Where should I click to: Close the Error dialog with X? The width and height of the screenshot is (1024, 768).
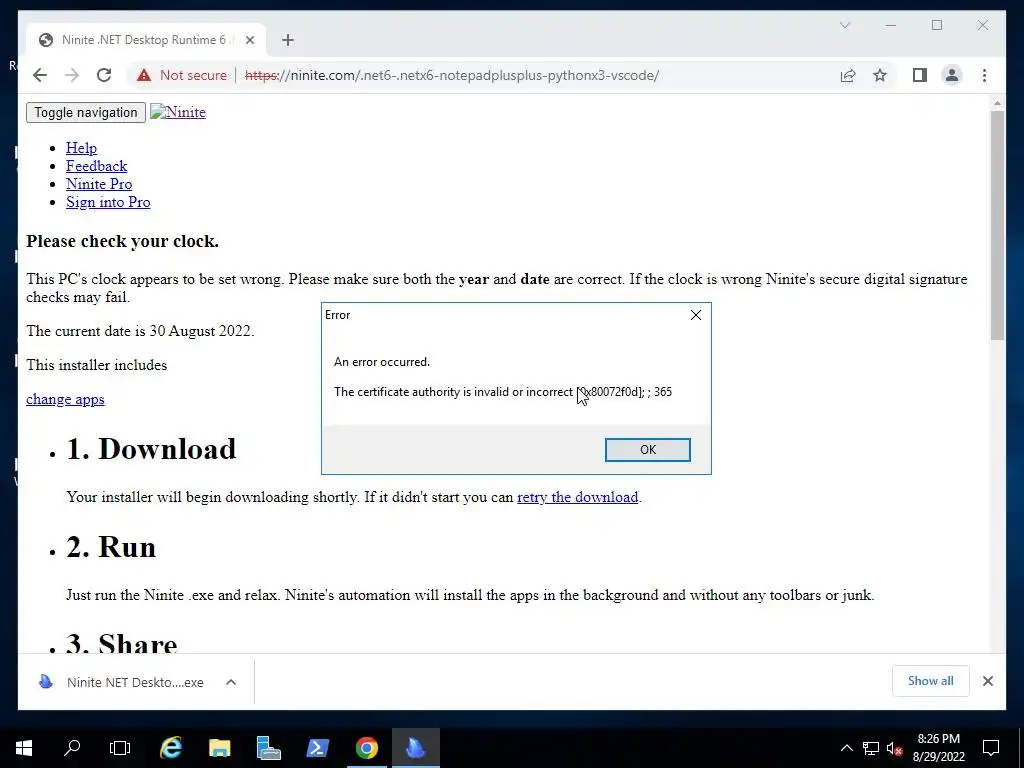pos(696,315)
